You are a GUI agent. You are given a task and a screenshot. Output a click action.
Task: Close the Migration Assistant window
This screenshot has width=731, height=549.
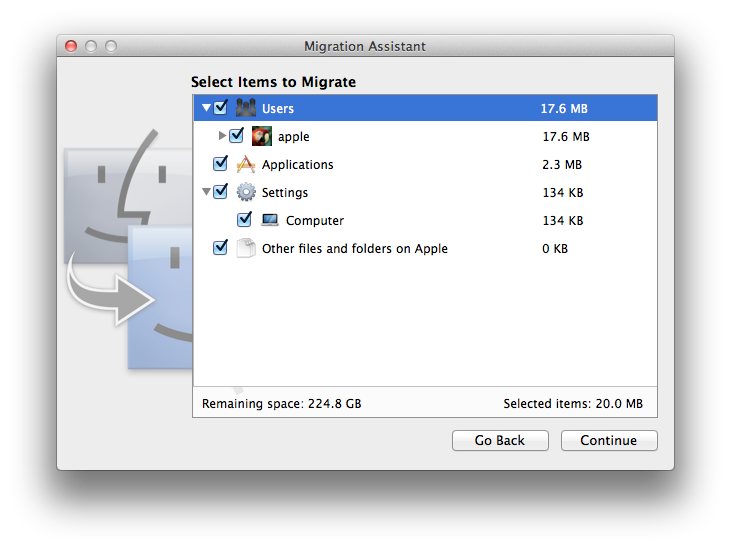[71, 46]
